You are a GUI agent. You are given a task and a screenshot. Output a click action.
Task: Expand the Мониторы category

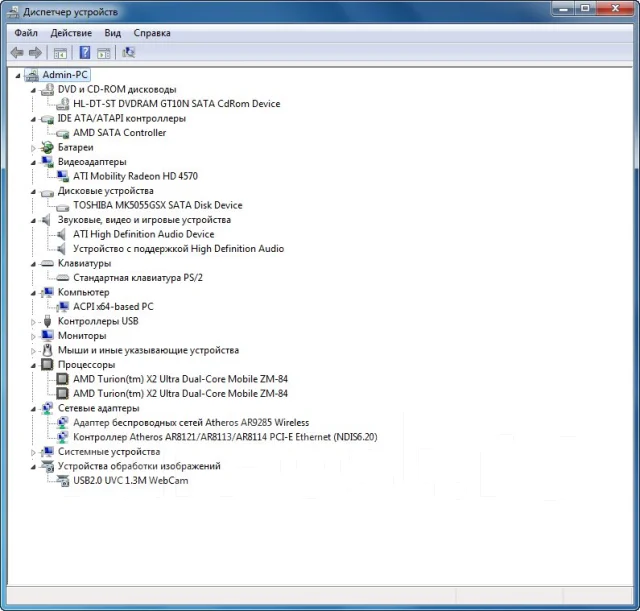(x=33, y=336)
